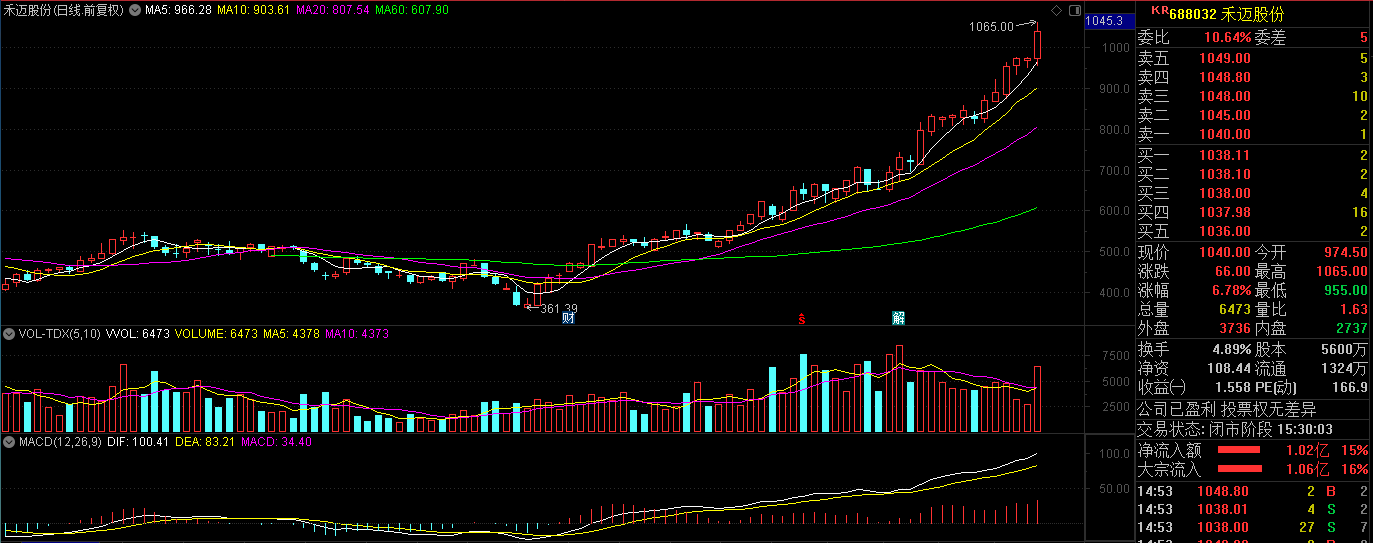
Task: Click the red 大宗流入 bar
Action: pos(1239,469)
